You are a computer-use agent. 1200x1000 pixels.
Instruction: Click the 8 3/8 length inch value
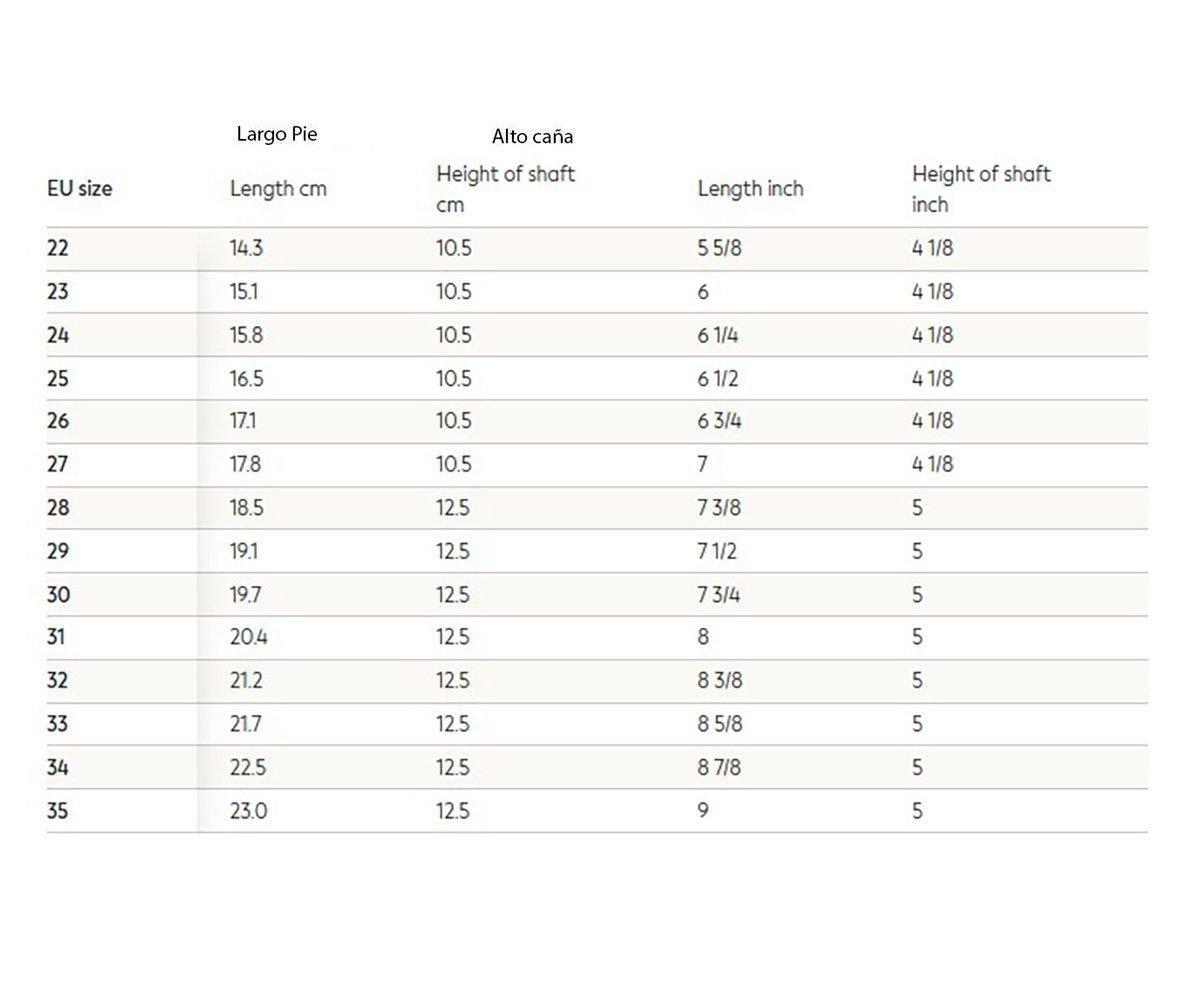coord(719,681)
